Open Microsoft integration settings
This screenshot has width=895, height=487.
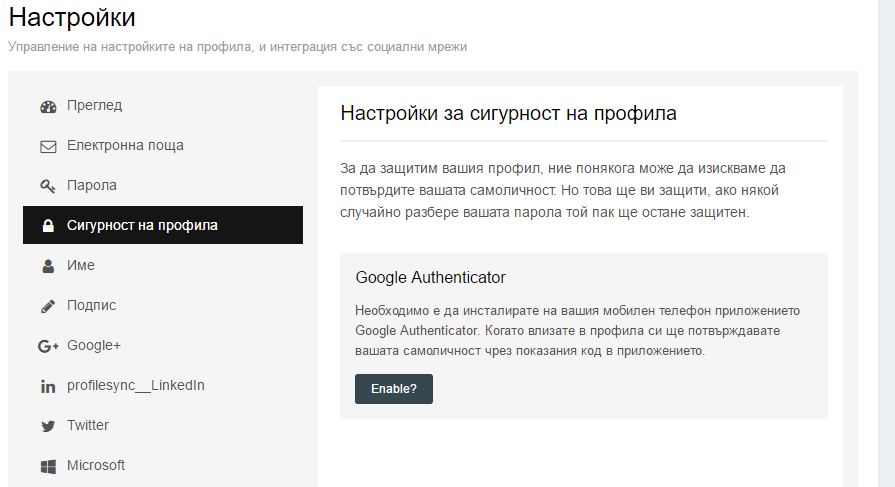coord(163,465)
